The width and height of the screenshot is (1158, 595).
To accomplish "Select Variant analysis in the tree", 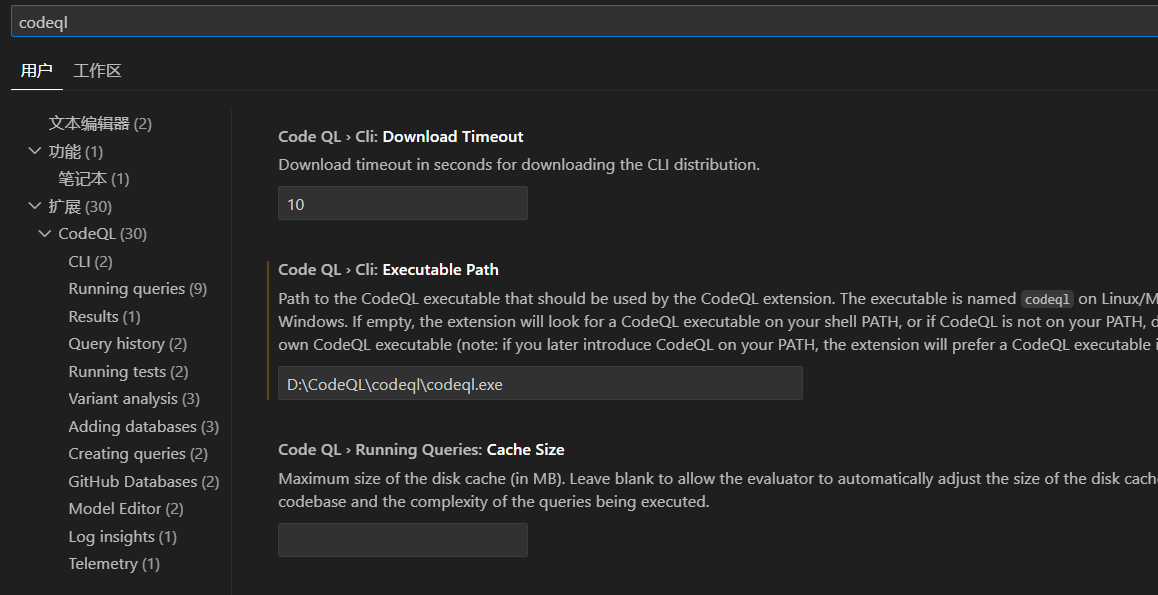I will pyautogui.click(x=134, y=399).
